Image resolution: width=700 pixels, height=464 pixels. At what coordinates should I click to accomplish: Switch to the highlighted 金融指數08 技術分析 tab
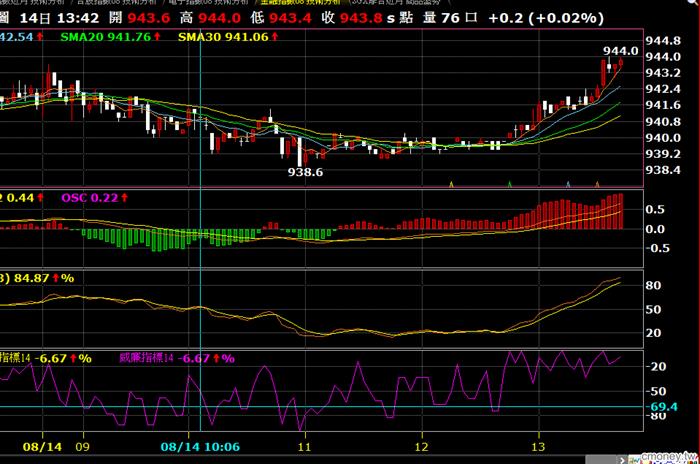[x=300, y=2]
